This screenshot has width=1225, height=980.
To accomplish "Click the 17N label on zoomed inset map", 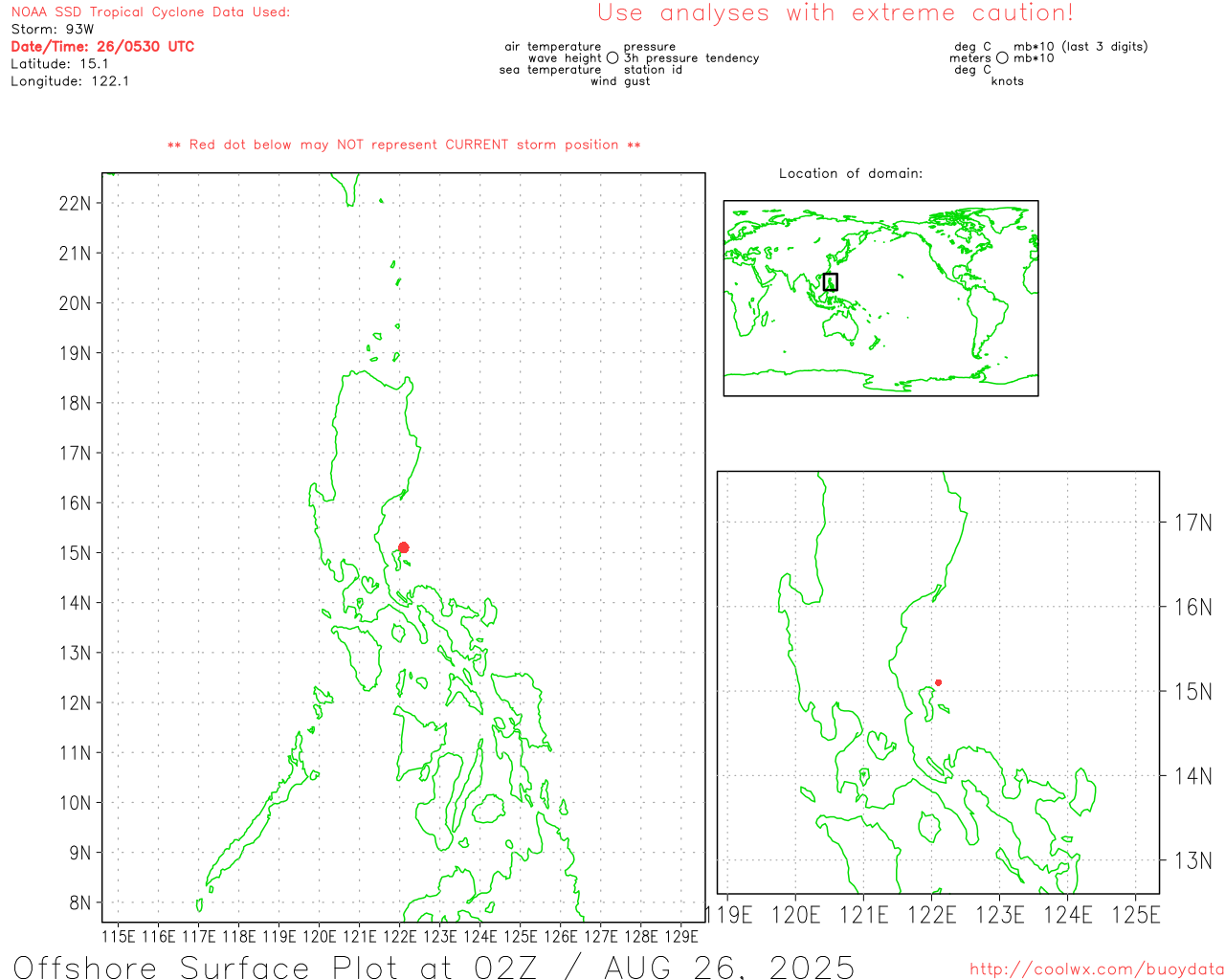I will (1193, 523).
